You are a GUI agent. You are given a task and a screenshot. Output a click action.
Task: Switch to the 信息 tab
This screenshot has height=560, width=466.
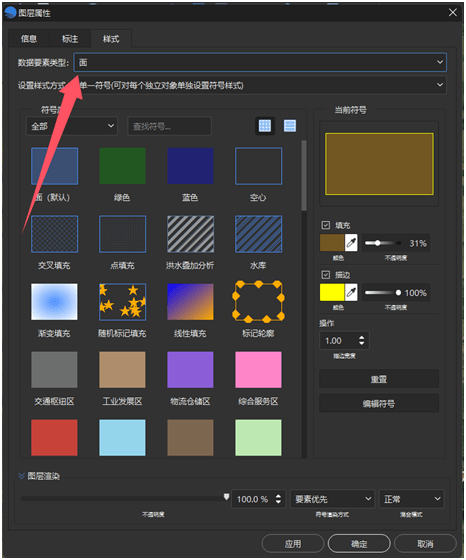point(29,39)
